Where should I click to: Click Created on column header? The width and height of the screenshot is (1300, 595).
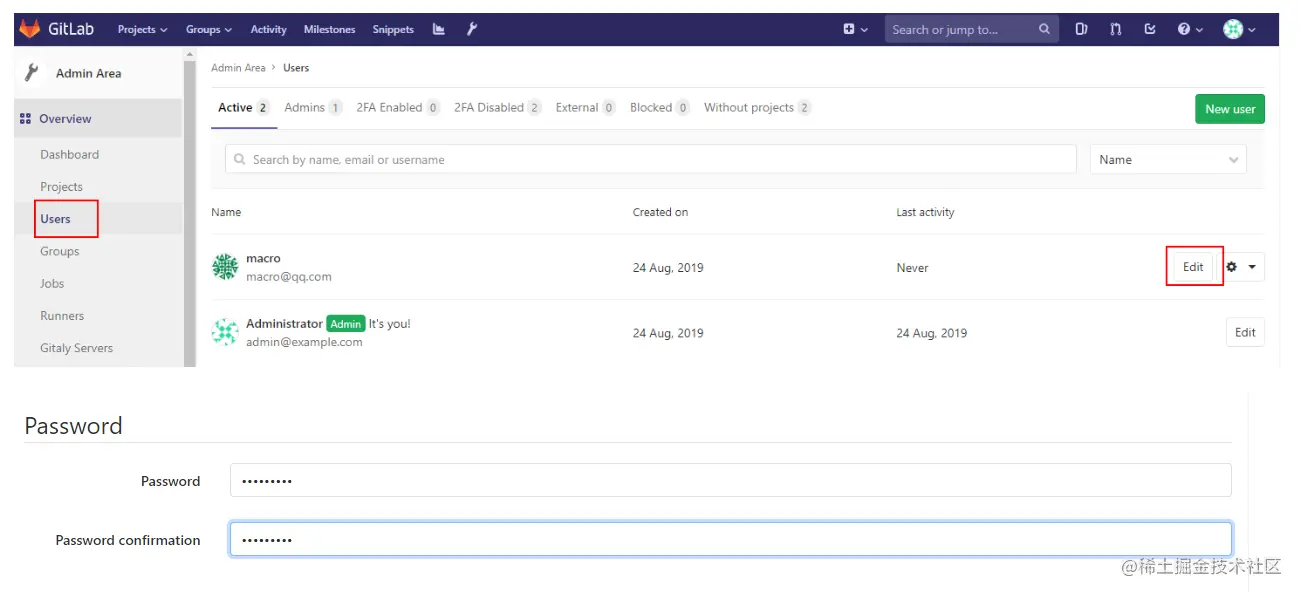[x=660, y=212]
